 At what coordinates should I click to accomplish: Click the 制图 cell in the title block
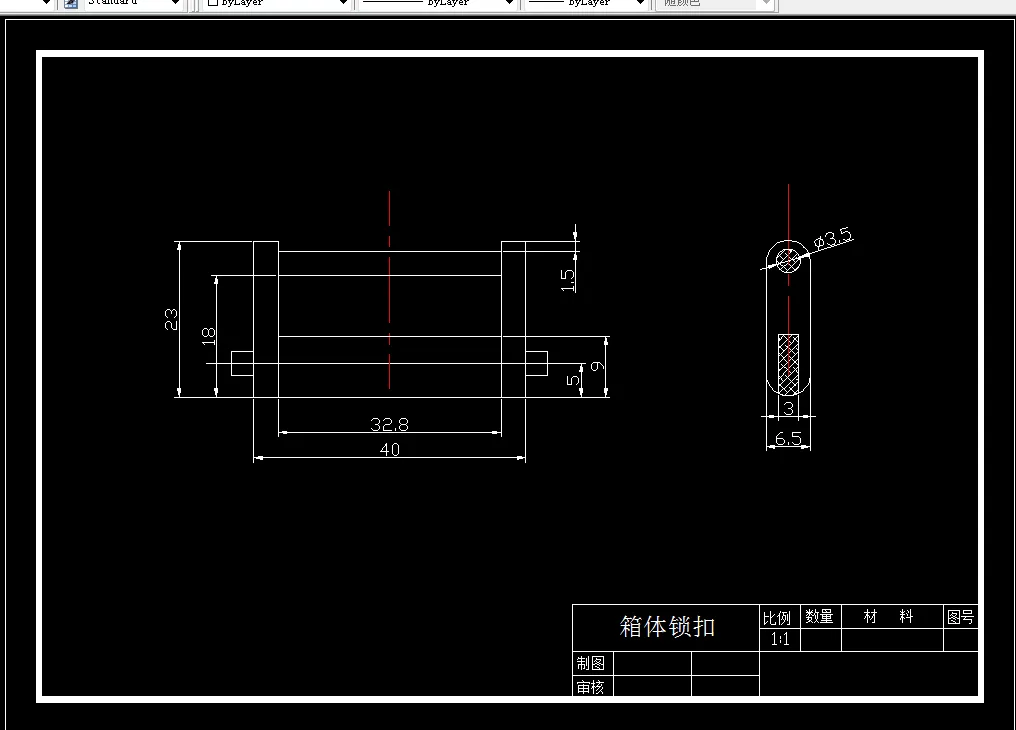click(593, 663)
